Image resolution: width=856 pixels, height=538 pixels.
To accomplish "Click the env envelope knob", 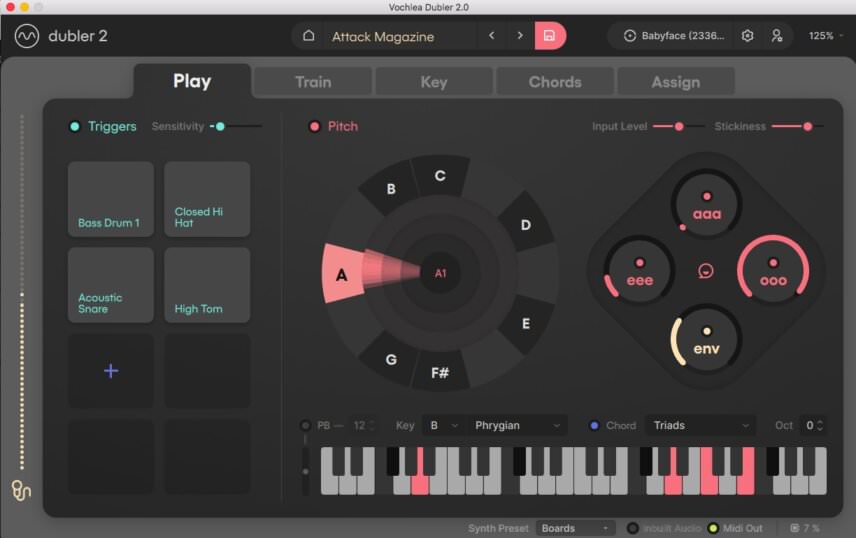I will [706, 339].
